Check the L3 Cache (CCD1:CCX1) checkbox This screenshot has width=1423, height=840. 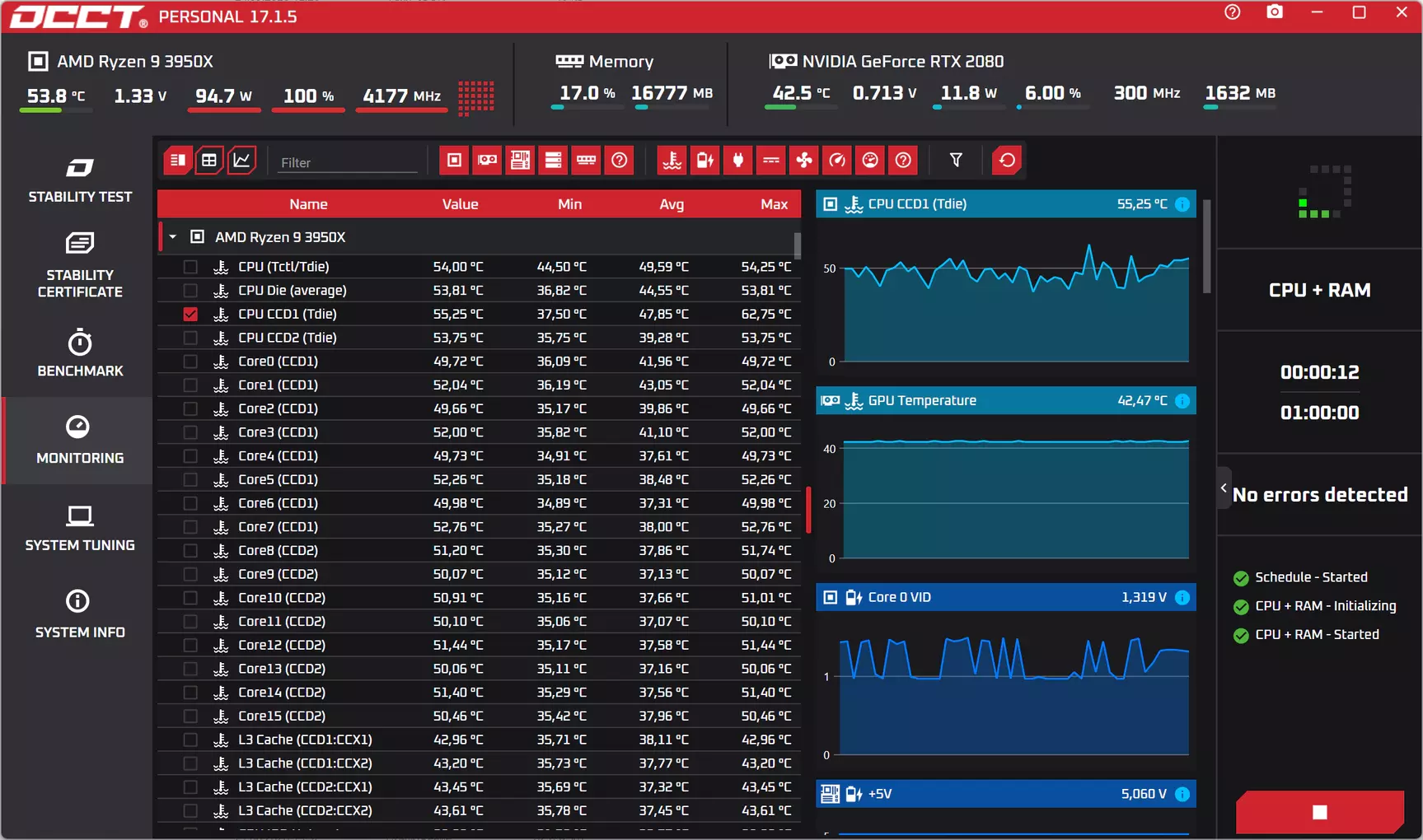(x=190, y=740)
